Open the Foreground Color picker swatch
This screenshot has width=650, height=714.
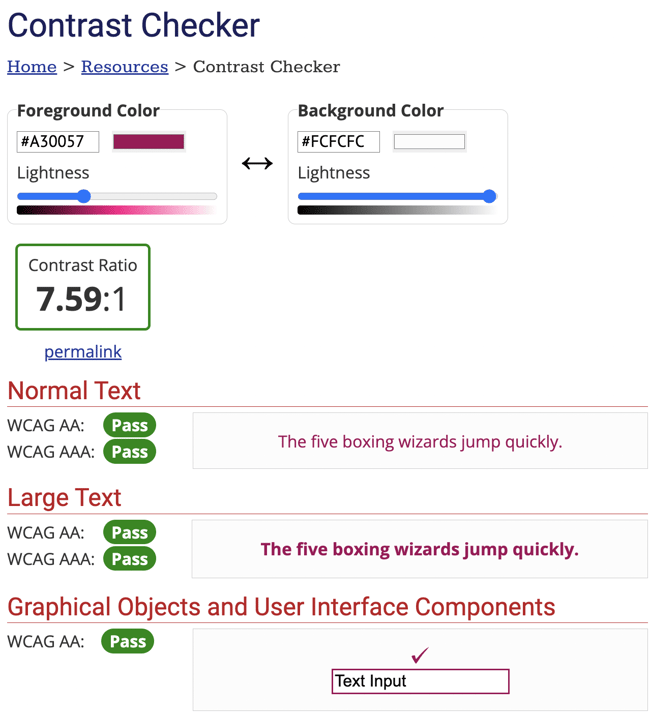click(149, 142)
